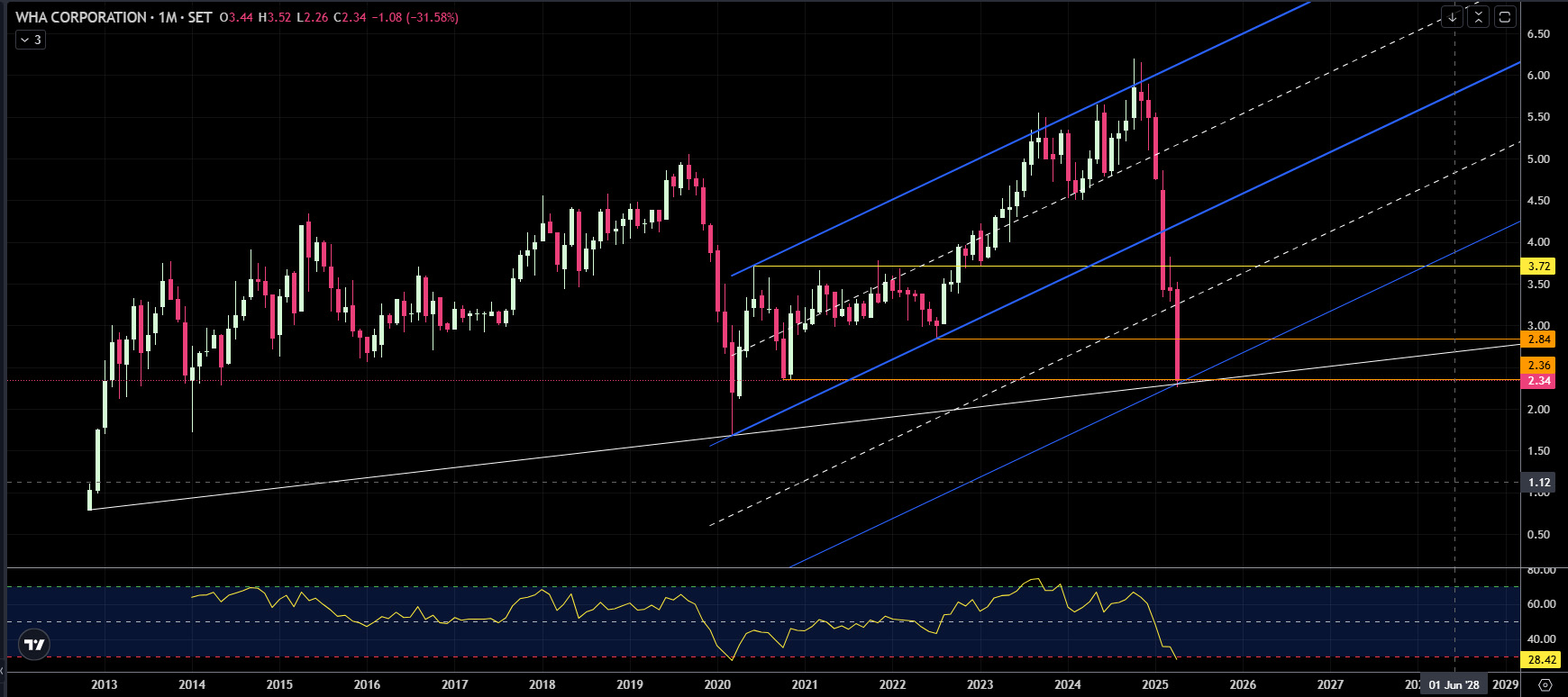Screen dimensions: 1568x697
Task: Click the 0.50 price scale value
Action: [1538, 535]
